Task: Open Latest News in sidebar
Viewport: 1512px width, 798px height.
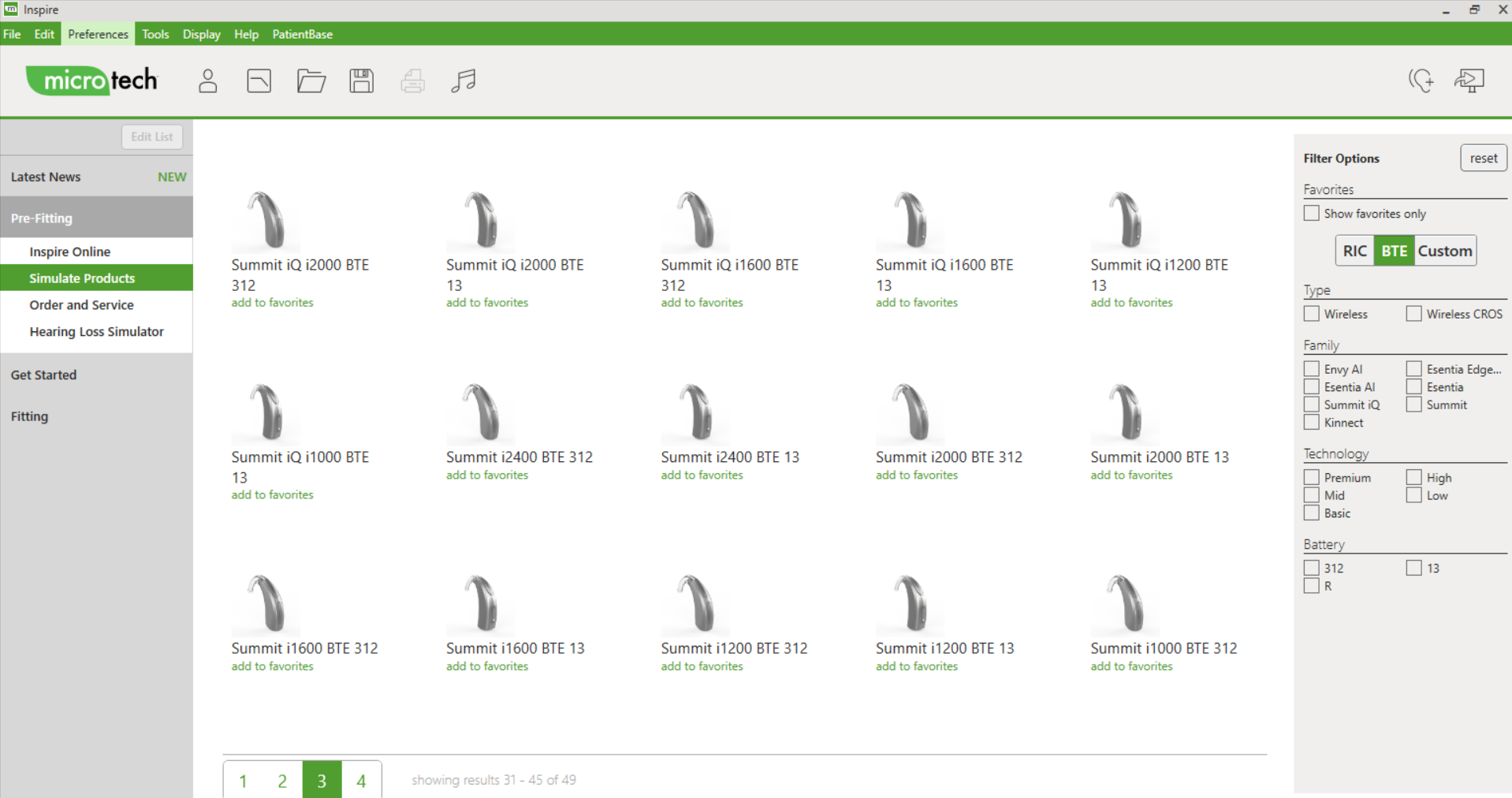Action: pos(96,177)
